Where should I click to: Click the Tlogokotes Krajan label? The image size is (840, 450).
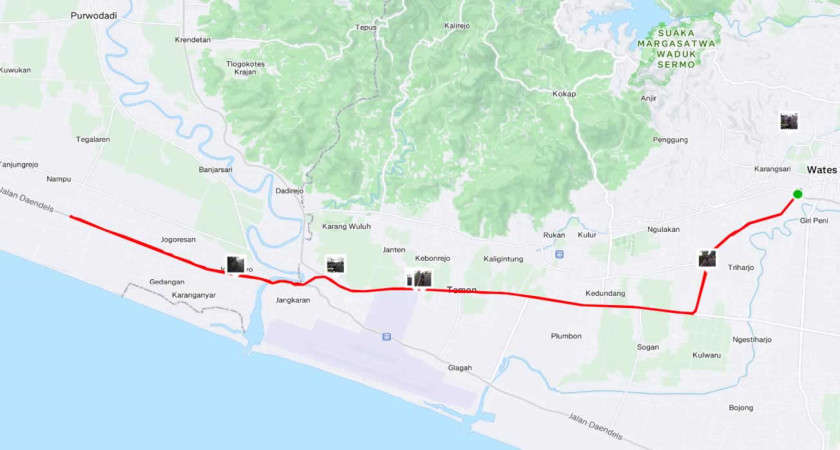245,68
